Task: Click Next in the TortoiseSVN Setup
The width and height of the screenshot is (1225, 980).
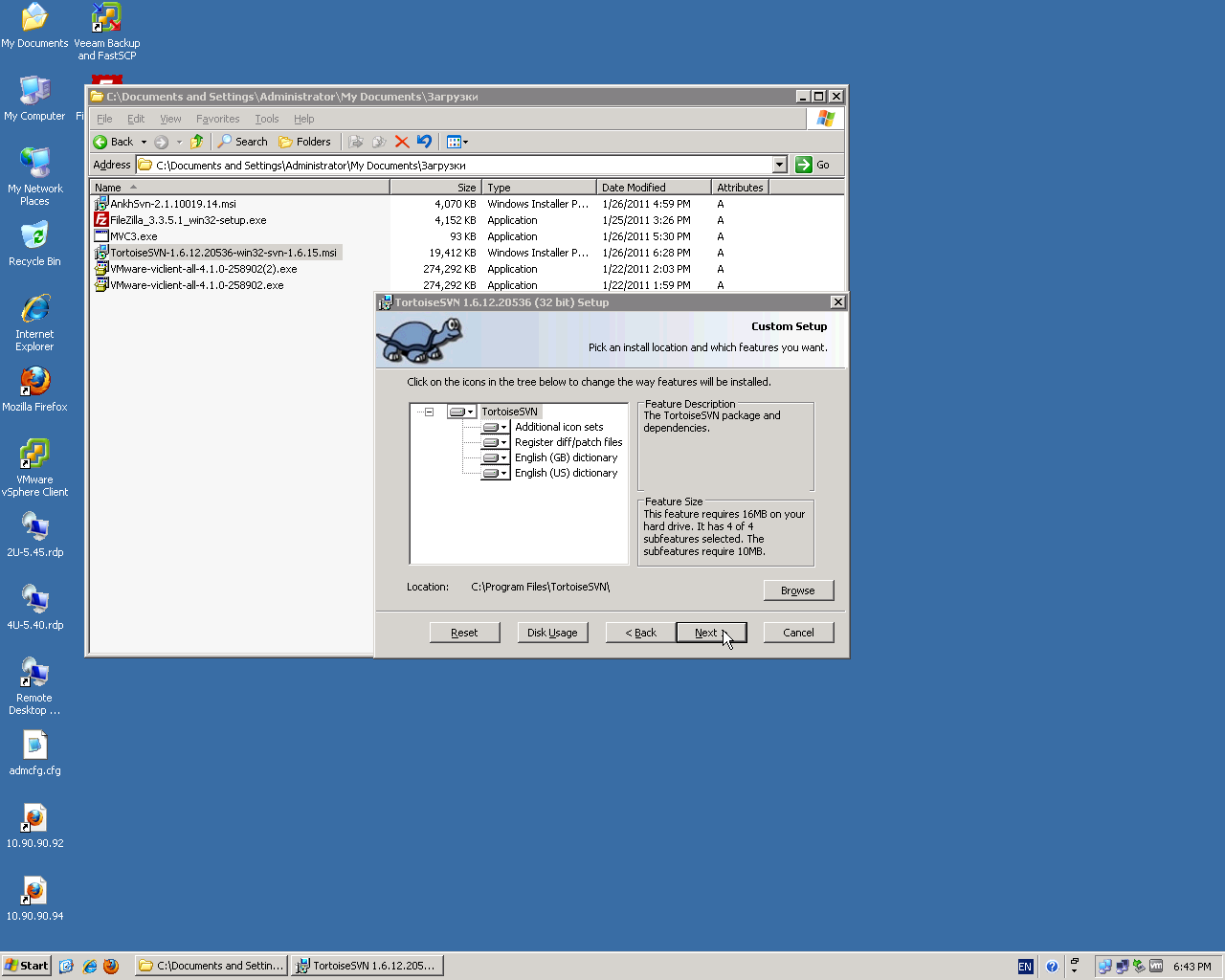Action: coord(711,633)
